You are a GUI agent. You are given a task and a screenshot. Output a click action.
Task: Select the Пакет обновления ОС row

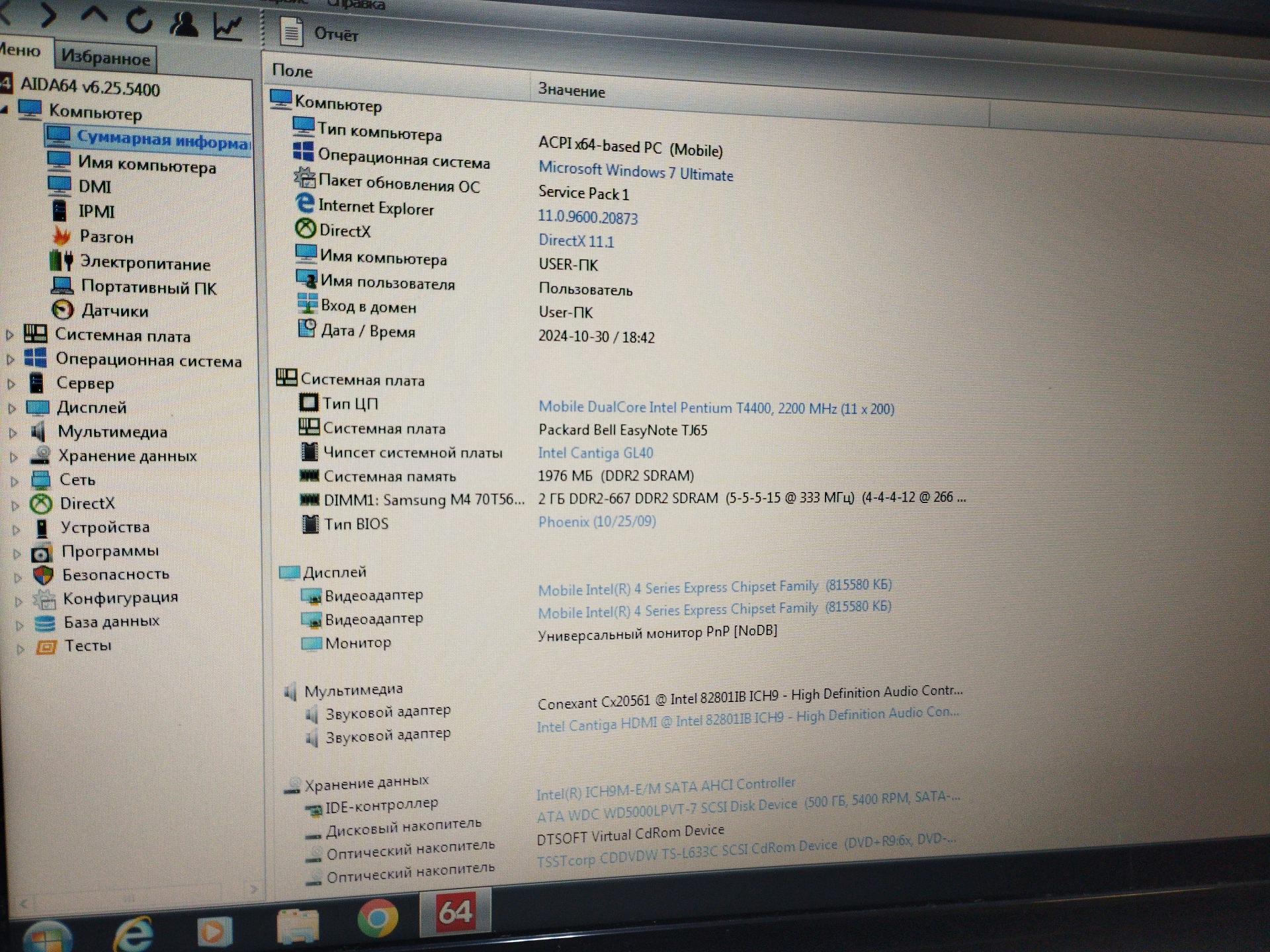point(462,187)
